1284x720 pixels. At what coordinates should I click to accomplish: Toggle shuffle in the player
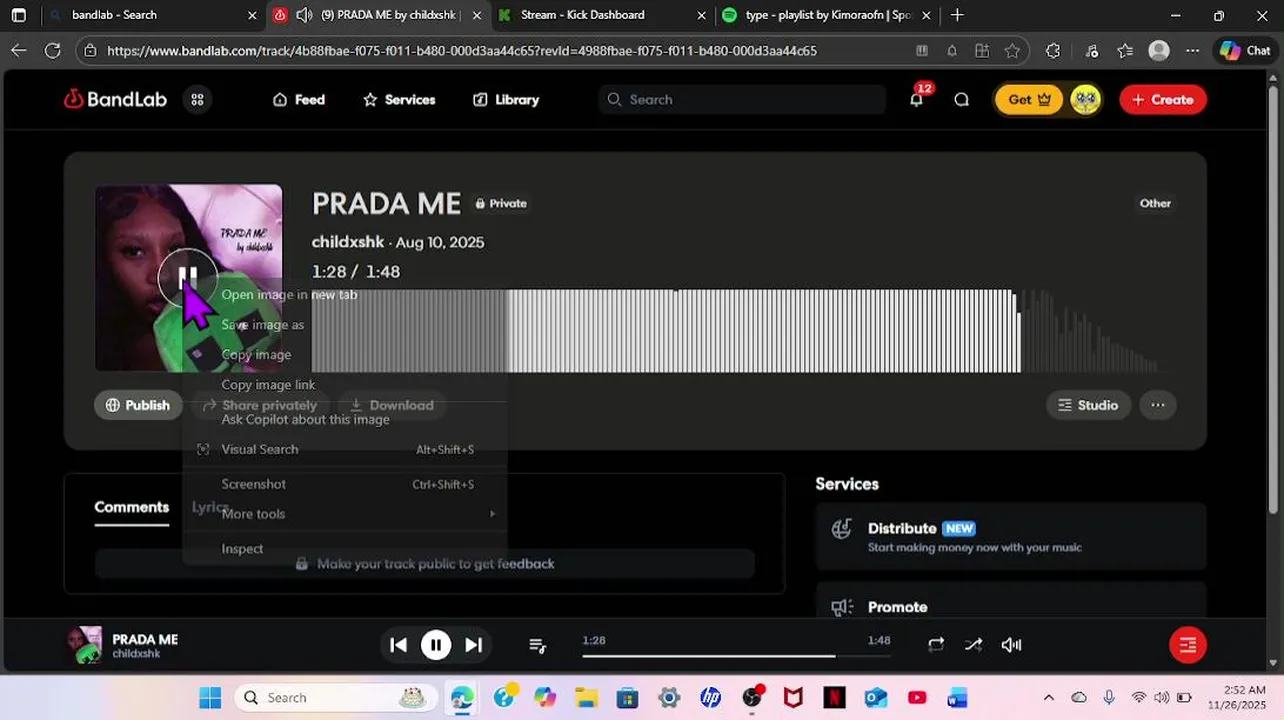click(x=973, y=645)
